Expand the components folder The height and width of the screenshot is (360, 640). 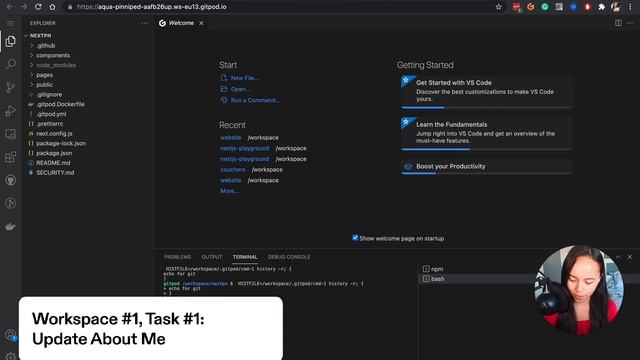click(x=53, y=56)
